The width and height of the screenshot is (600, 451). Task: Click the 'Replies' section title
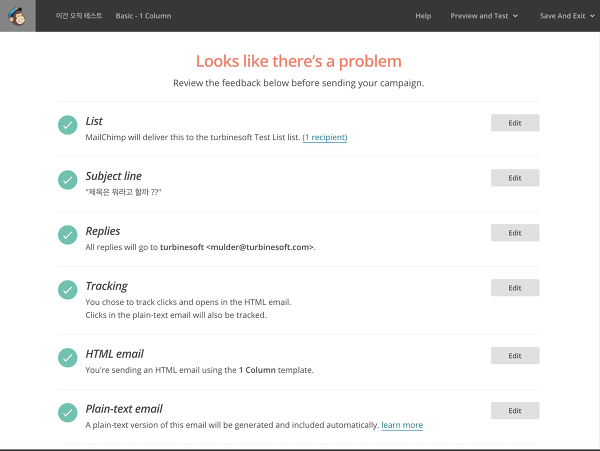pyautogui.click(x=103, y=231)
